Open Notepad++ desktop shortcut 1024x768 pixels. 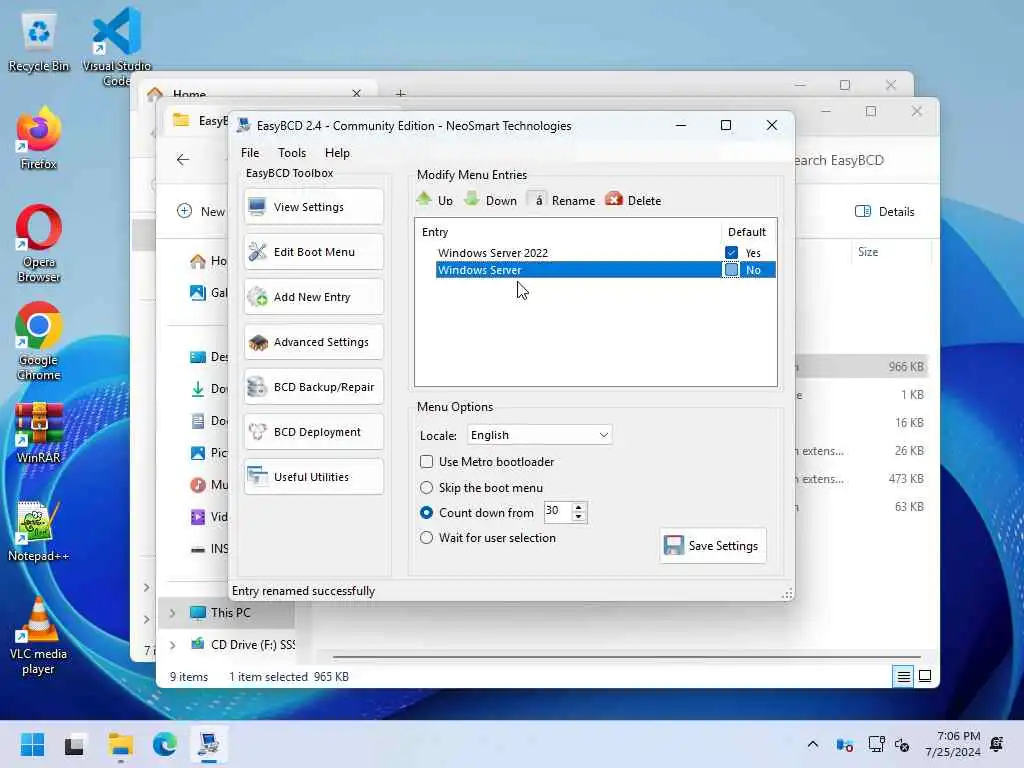38,532
